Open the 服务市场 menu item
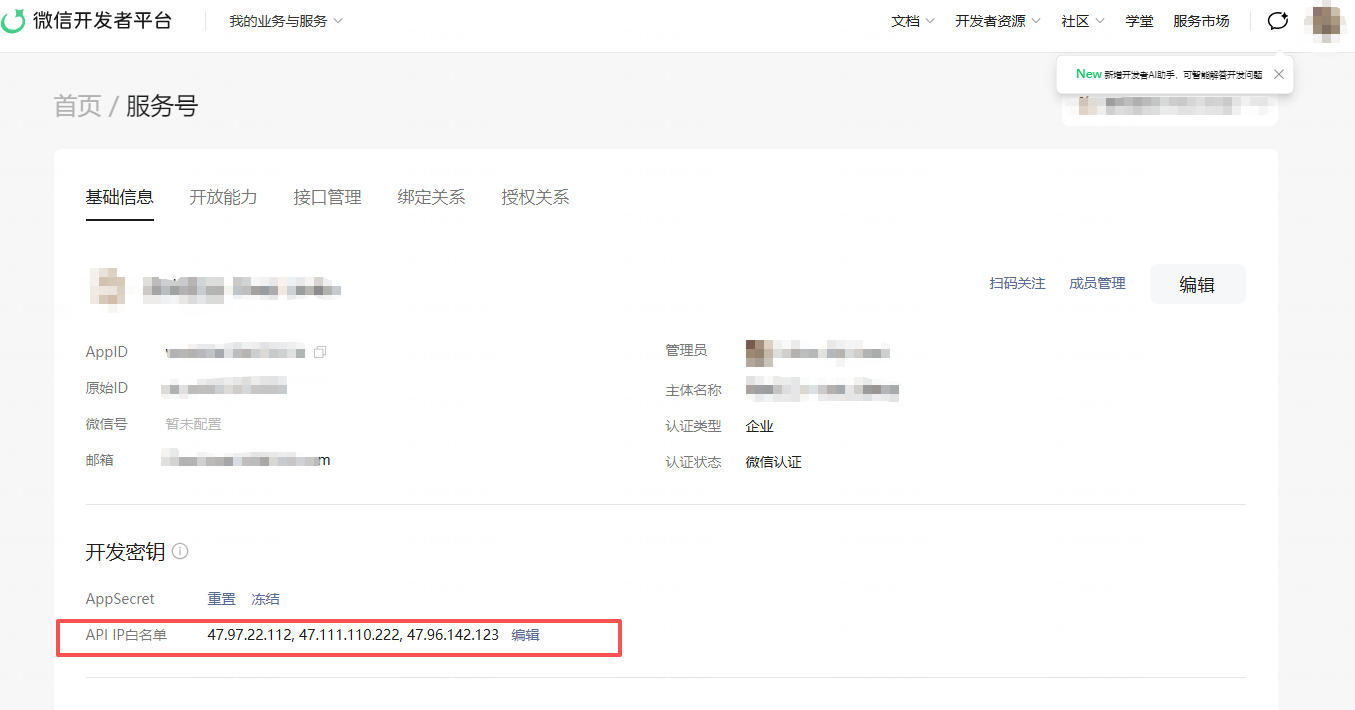 (1201, 21)
